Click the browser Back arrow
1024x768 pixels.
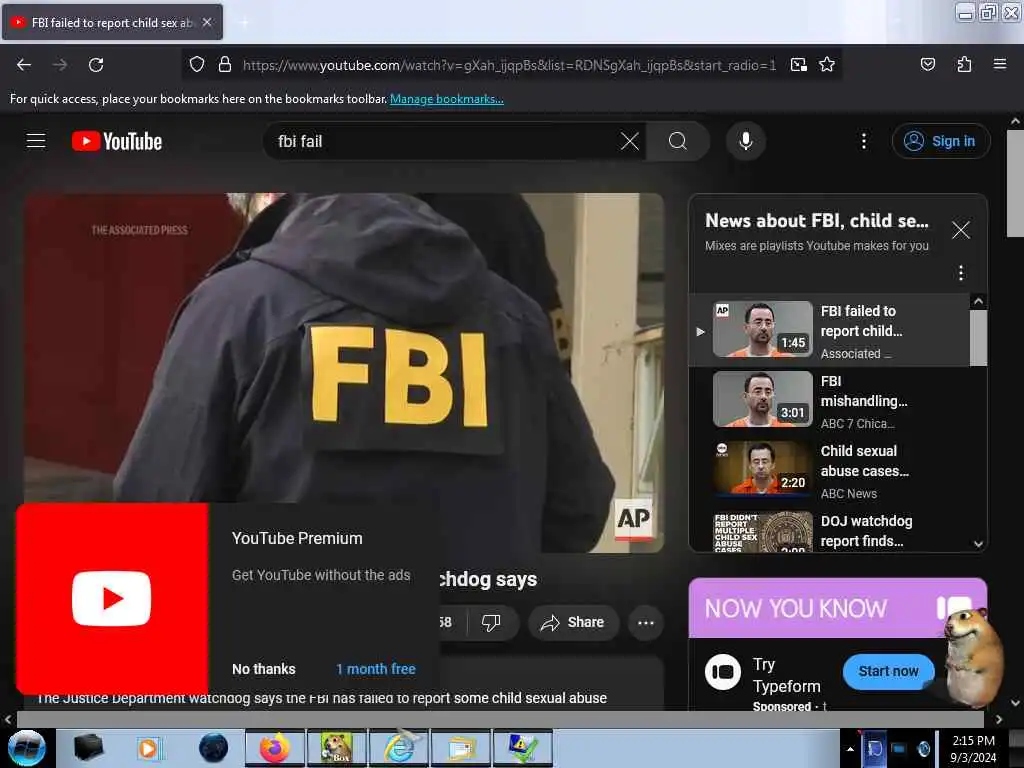click(x=24, y=65)
